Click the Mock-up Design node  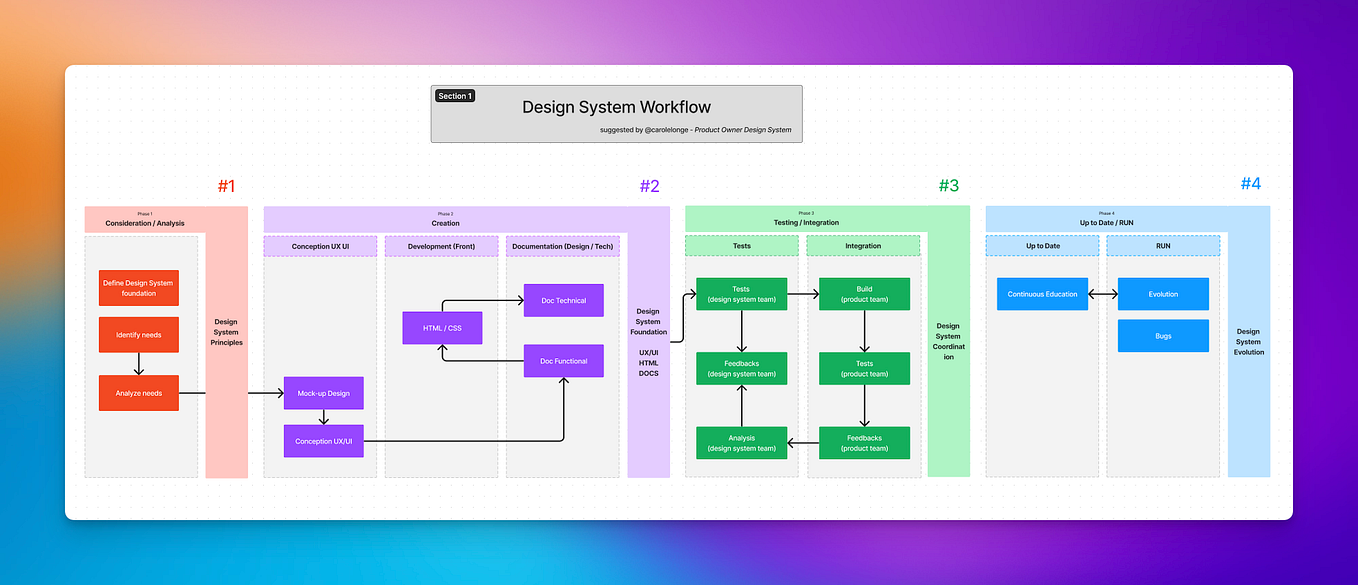pyautogui.click(x=322, y=393)
